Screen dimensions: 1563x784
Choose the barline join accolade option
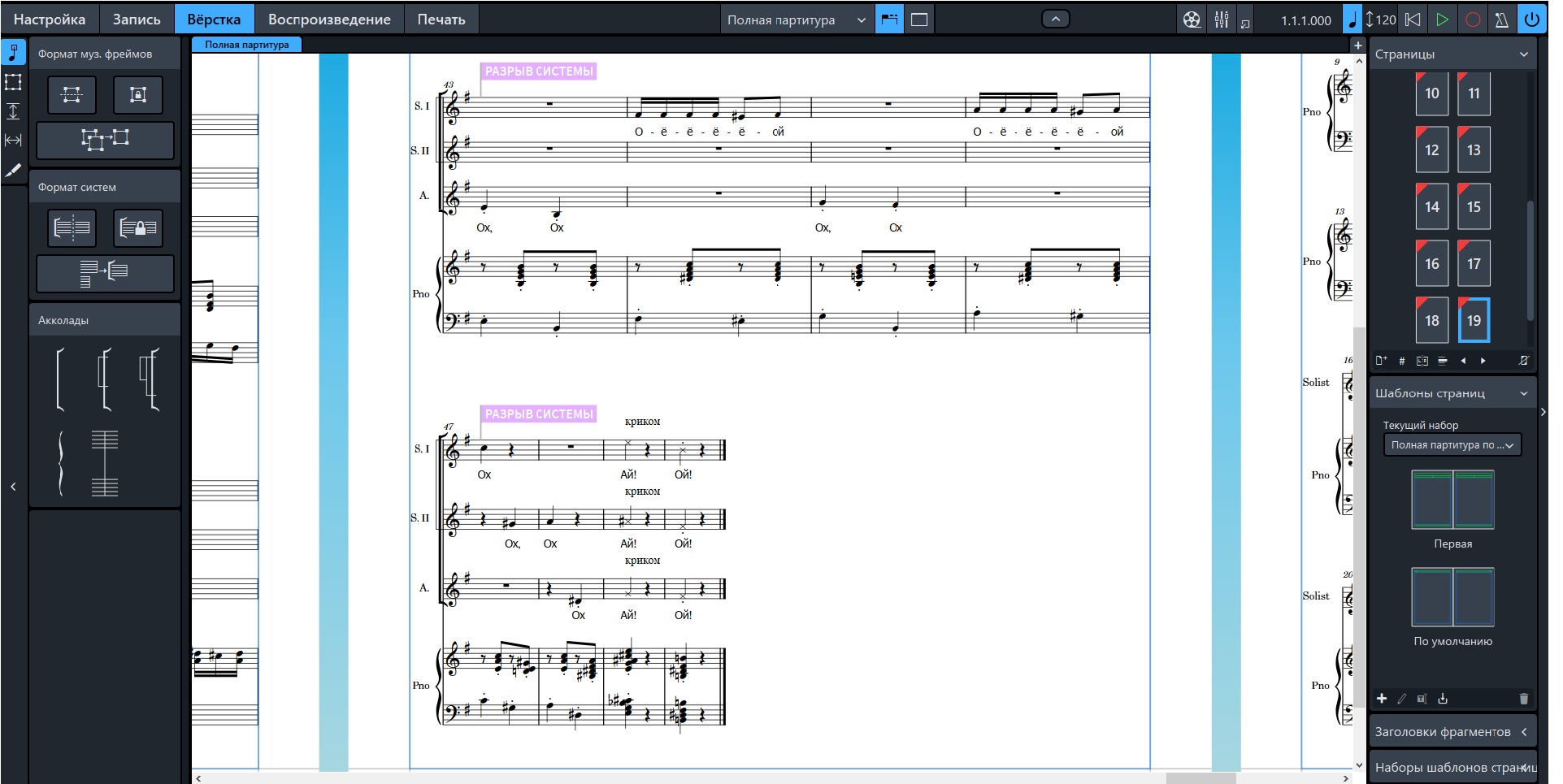pyautogui.click(x=105, y=463)
